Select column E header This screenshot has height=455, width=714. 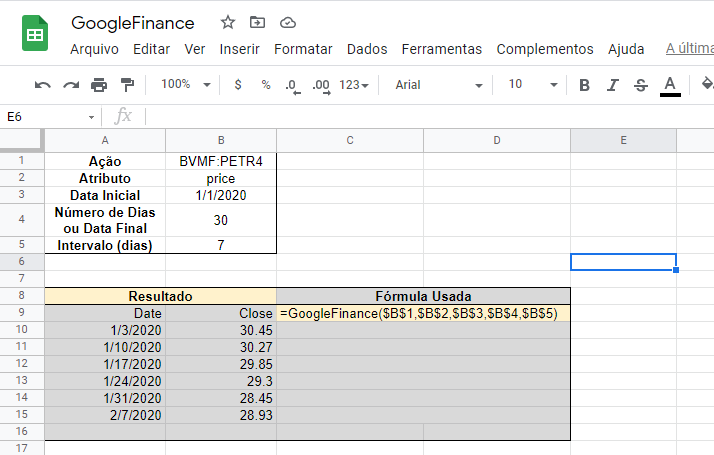coord(623,140)
